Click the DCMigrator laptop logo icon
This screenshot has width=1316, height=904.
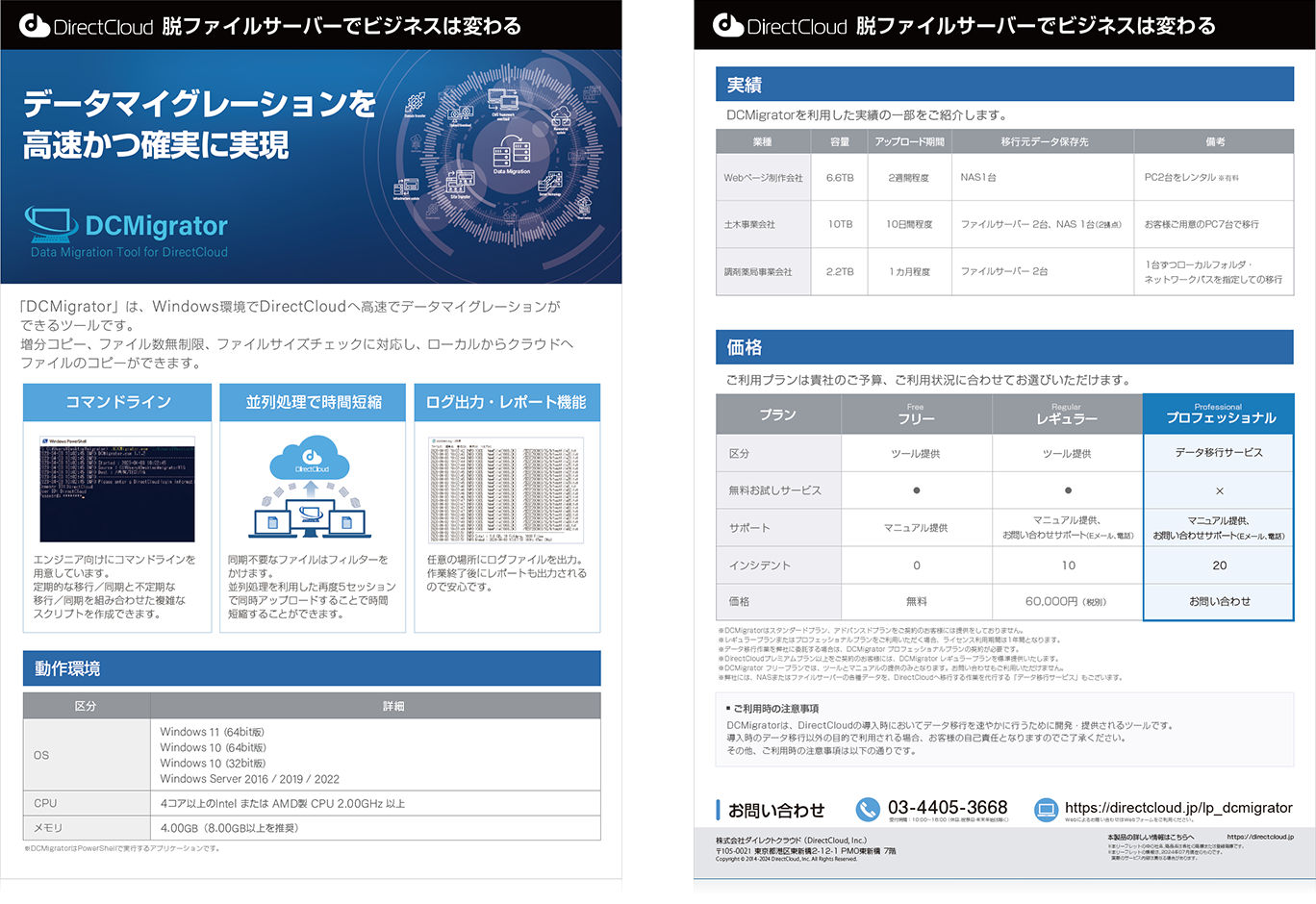tap(51, 224)
